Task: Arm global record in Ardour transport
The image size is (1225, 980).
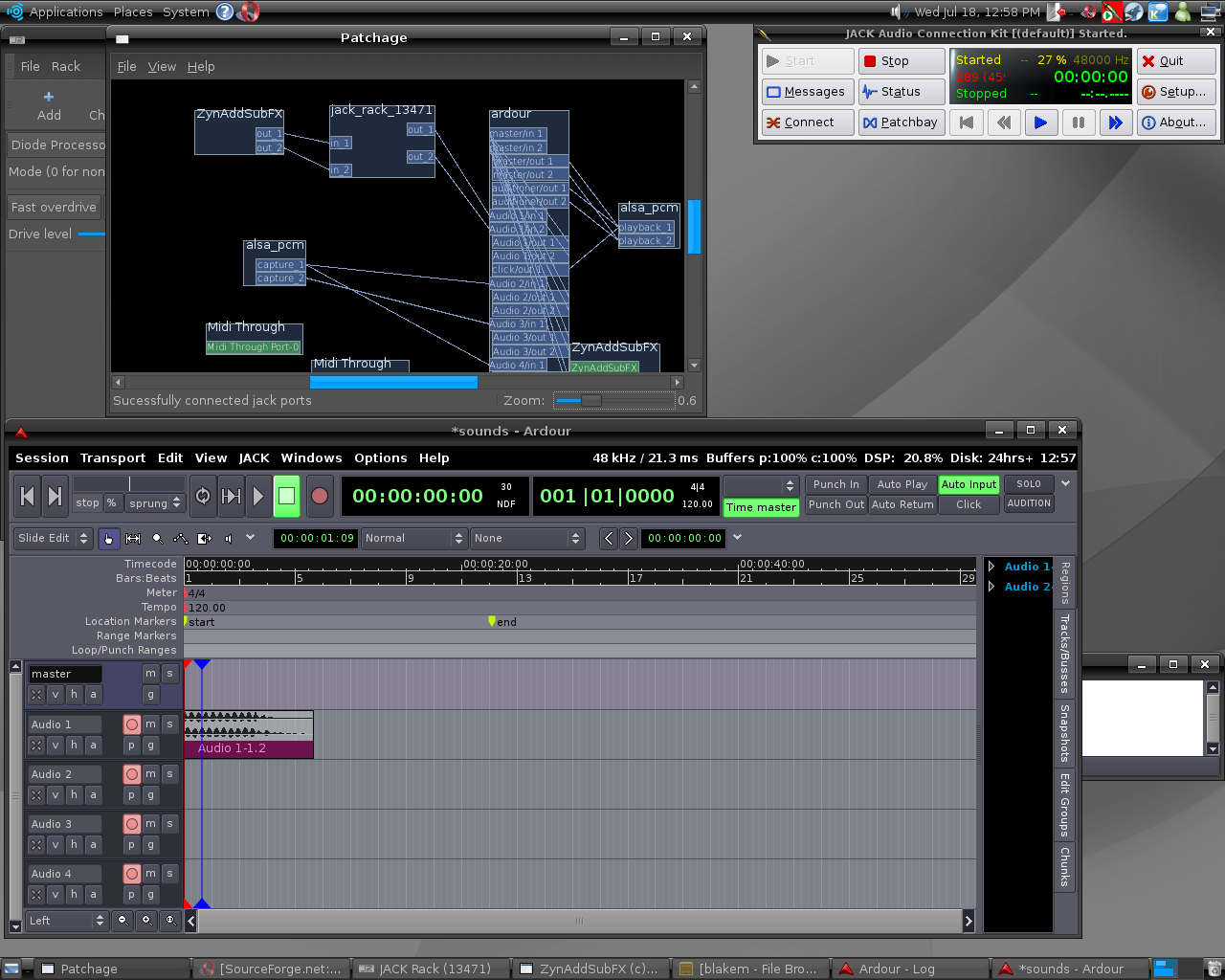Action: tap(320, 496)
